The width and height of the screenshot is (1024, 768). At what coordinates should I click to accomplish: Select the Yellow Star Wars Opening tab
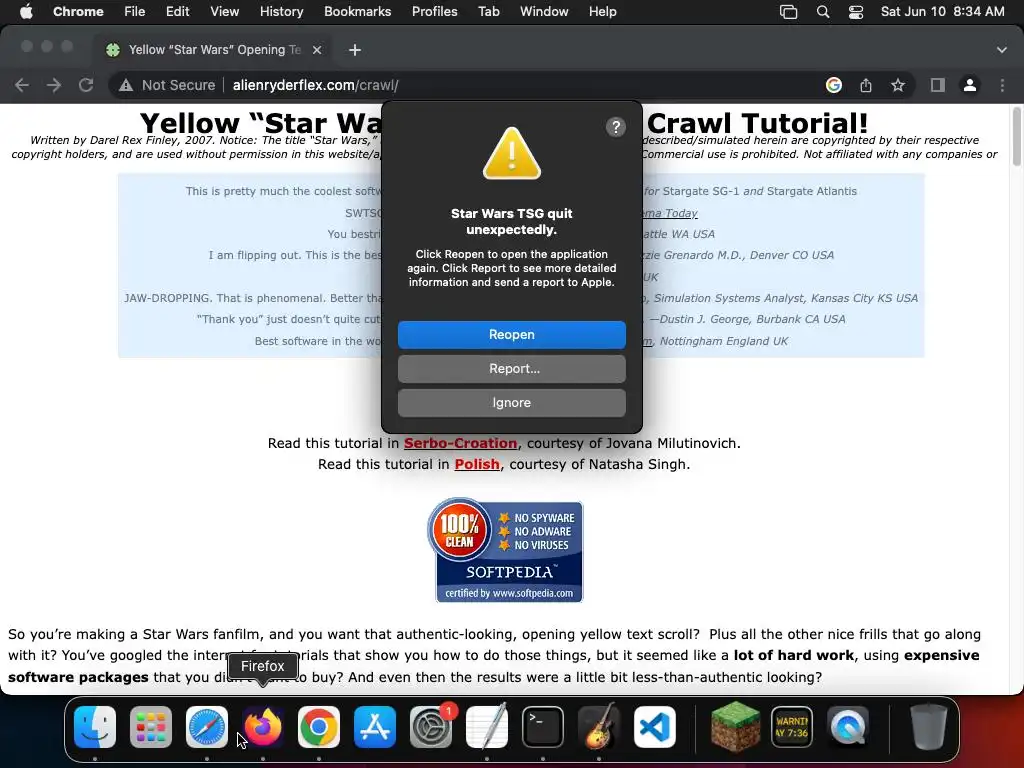click(x=214, y=50)
